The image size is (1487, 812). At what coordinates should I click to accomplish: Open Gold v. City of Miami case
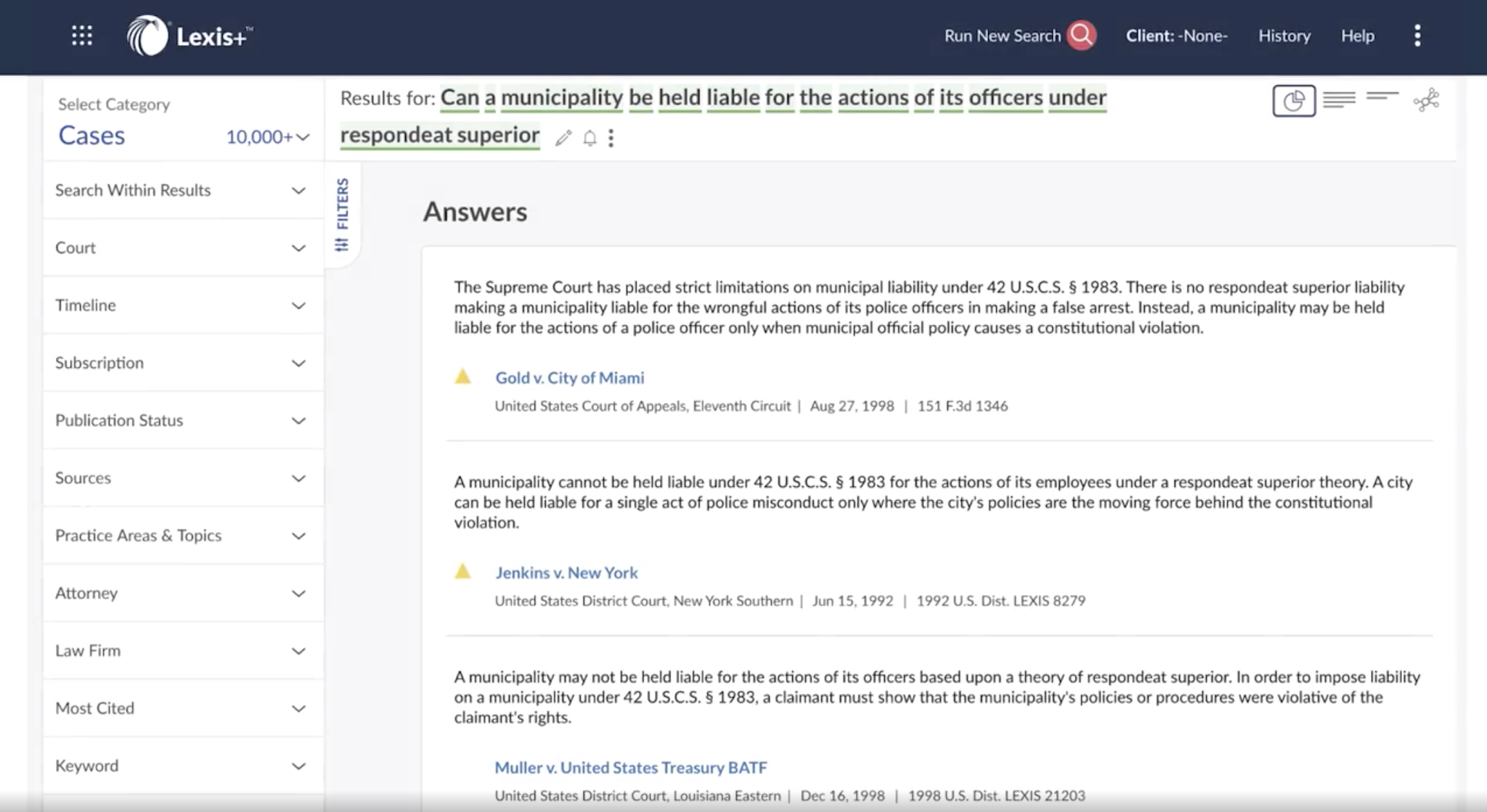pos(569,378)
